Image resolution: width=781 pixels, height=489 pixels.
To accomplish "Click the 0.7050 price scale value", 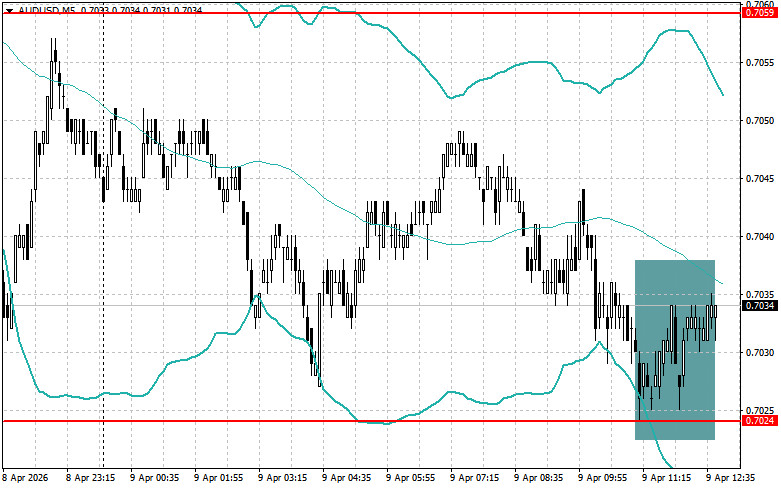I will (x=760, y=121).
